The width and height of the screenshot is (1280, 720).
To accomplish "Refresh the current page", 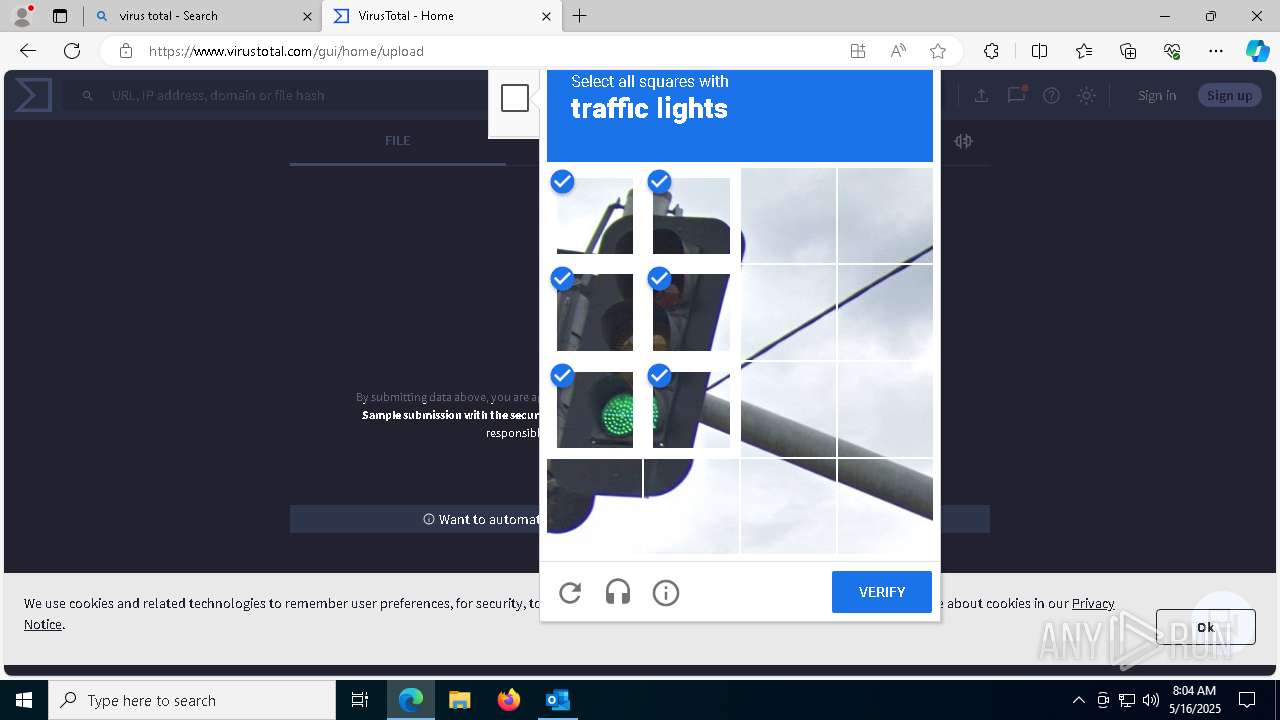I will click(x=72, y=51).
